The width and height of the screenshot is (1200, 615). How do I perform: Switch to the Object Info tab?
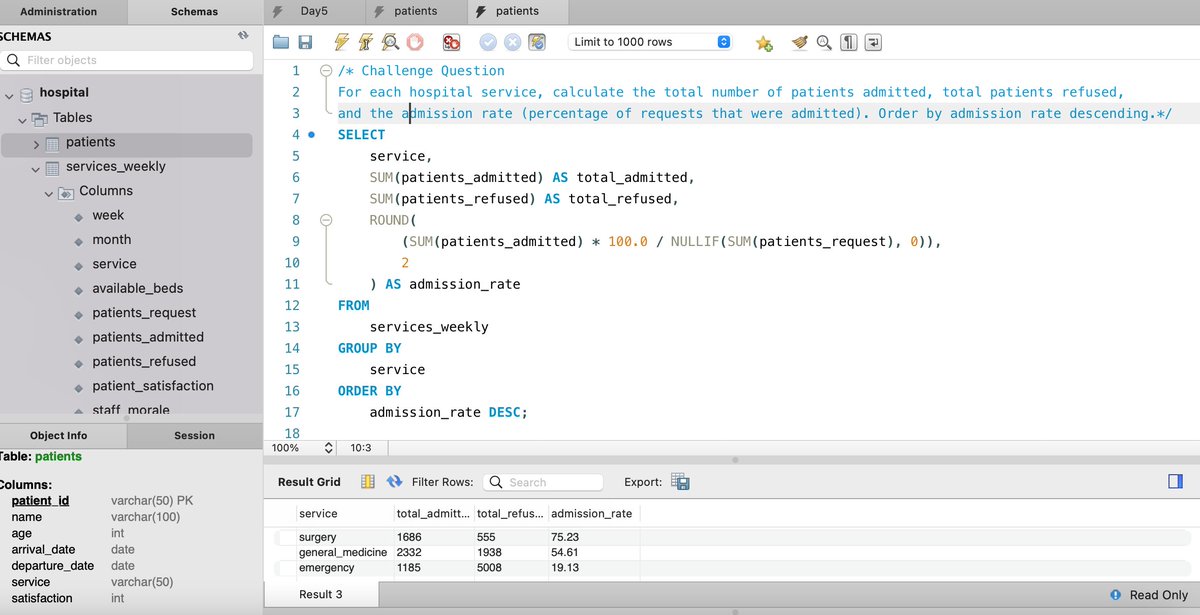click(x=59, y=435)
